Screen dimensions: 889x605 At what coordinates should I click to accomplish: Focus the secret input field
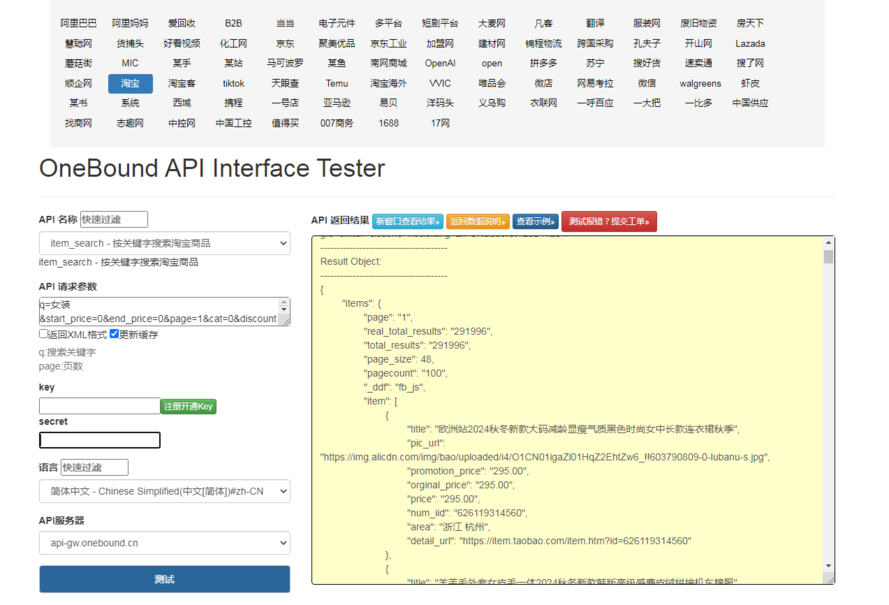pos(100,440)
